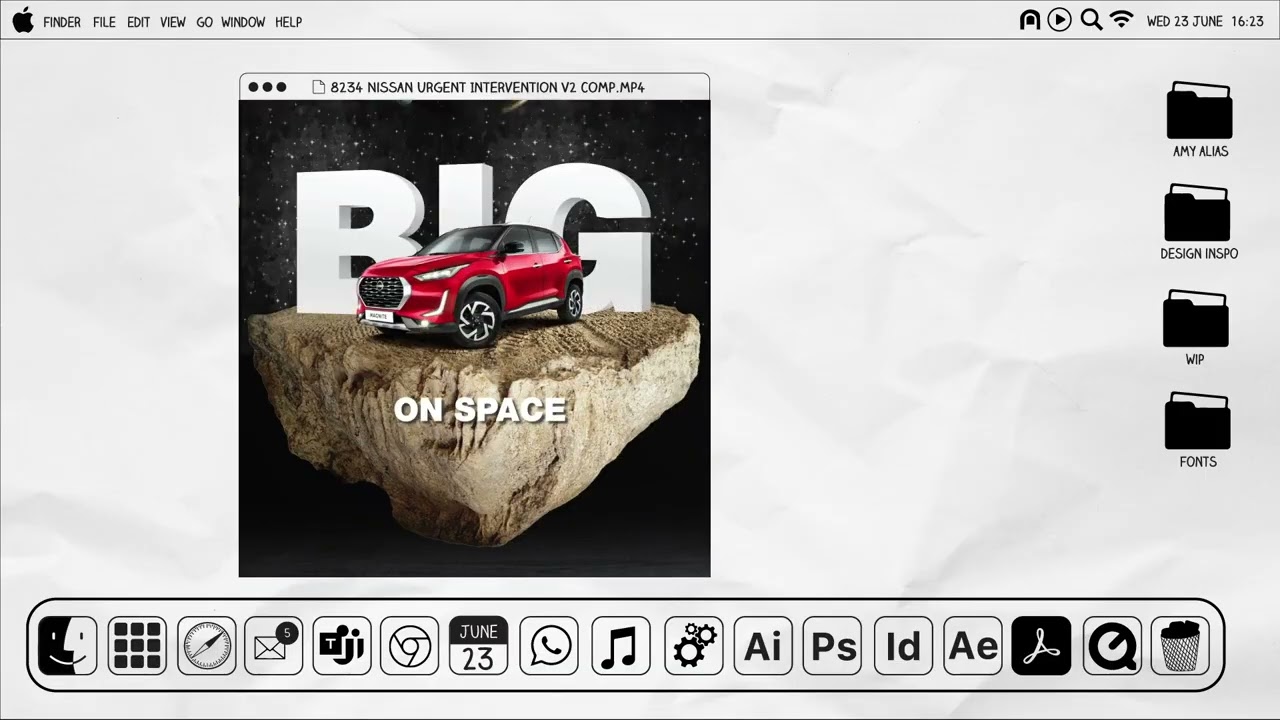Open Mail with 5 unread badge
The width and height of the screenshot is (1280, 720).
tap(274, 645)
